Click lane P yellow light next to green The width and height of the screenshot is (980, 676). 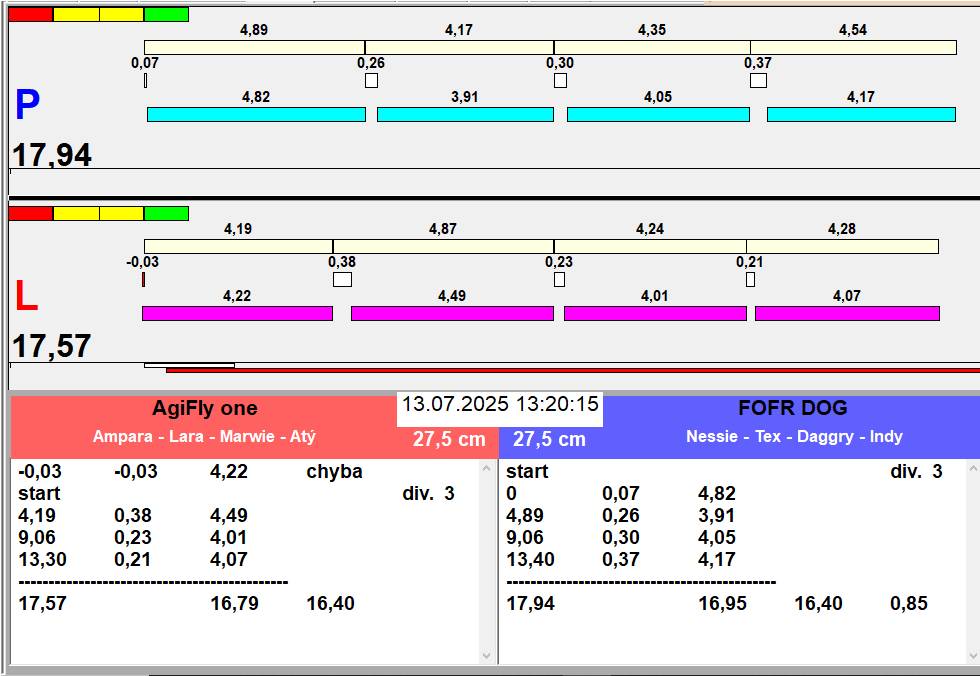(x=121, y=14)
